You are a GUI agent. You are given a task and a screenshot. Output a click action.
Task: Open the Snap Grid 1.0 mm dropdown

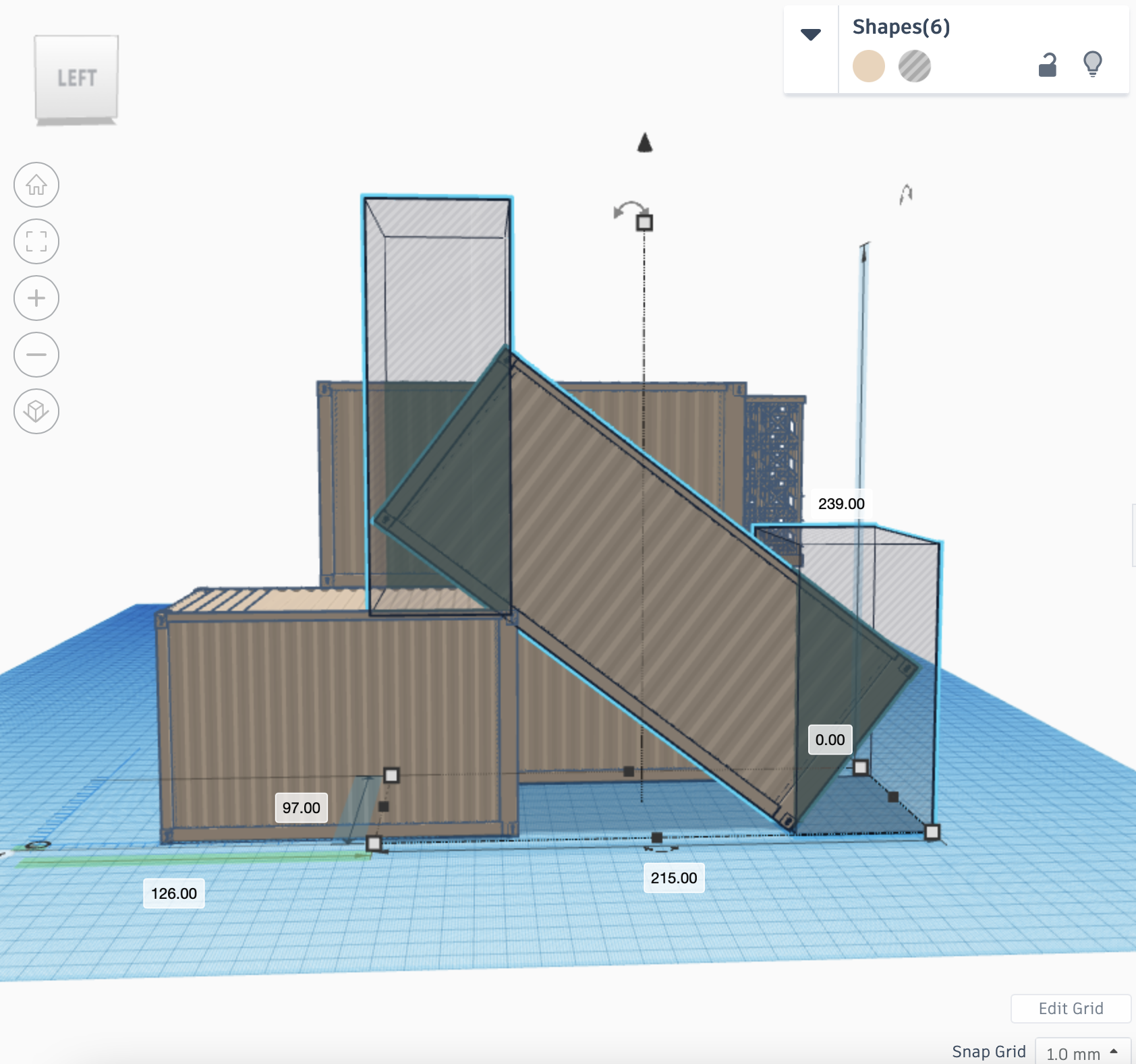(1083, 1052)
